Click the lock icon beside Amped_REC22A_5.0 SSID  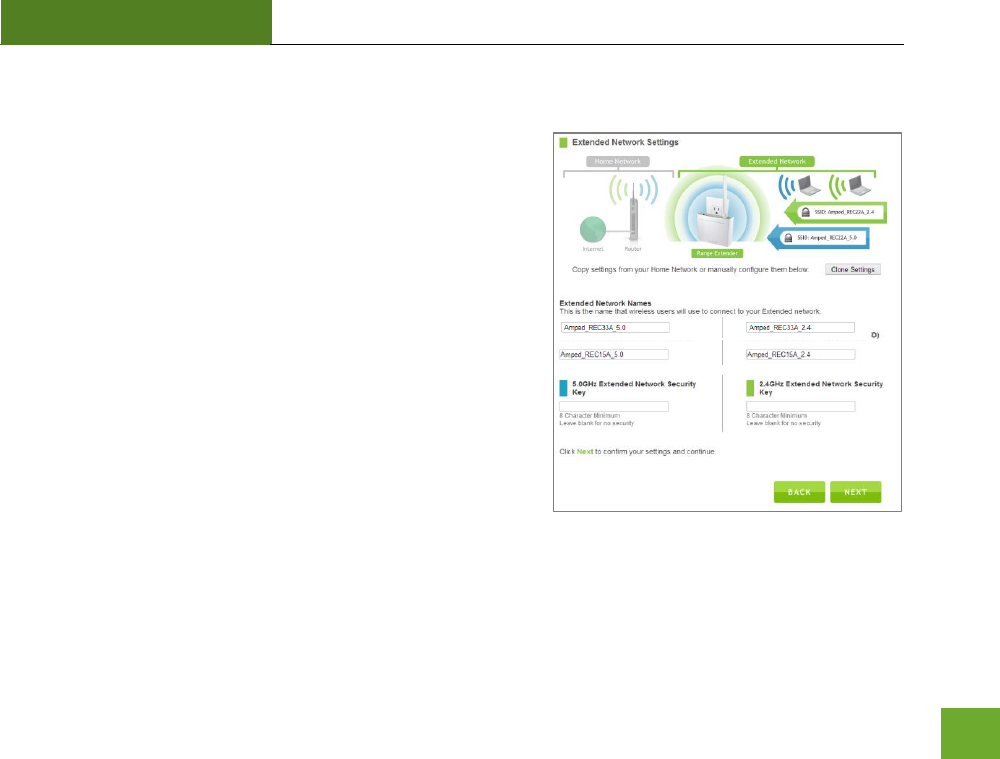coord(788,237)
